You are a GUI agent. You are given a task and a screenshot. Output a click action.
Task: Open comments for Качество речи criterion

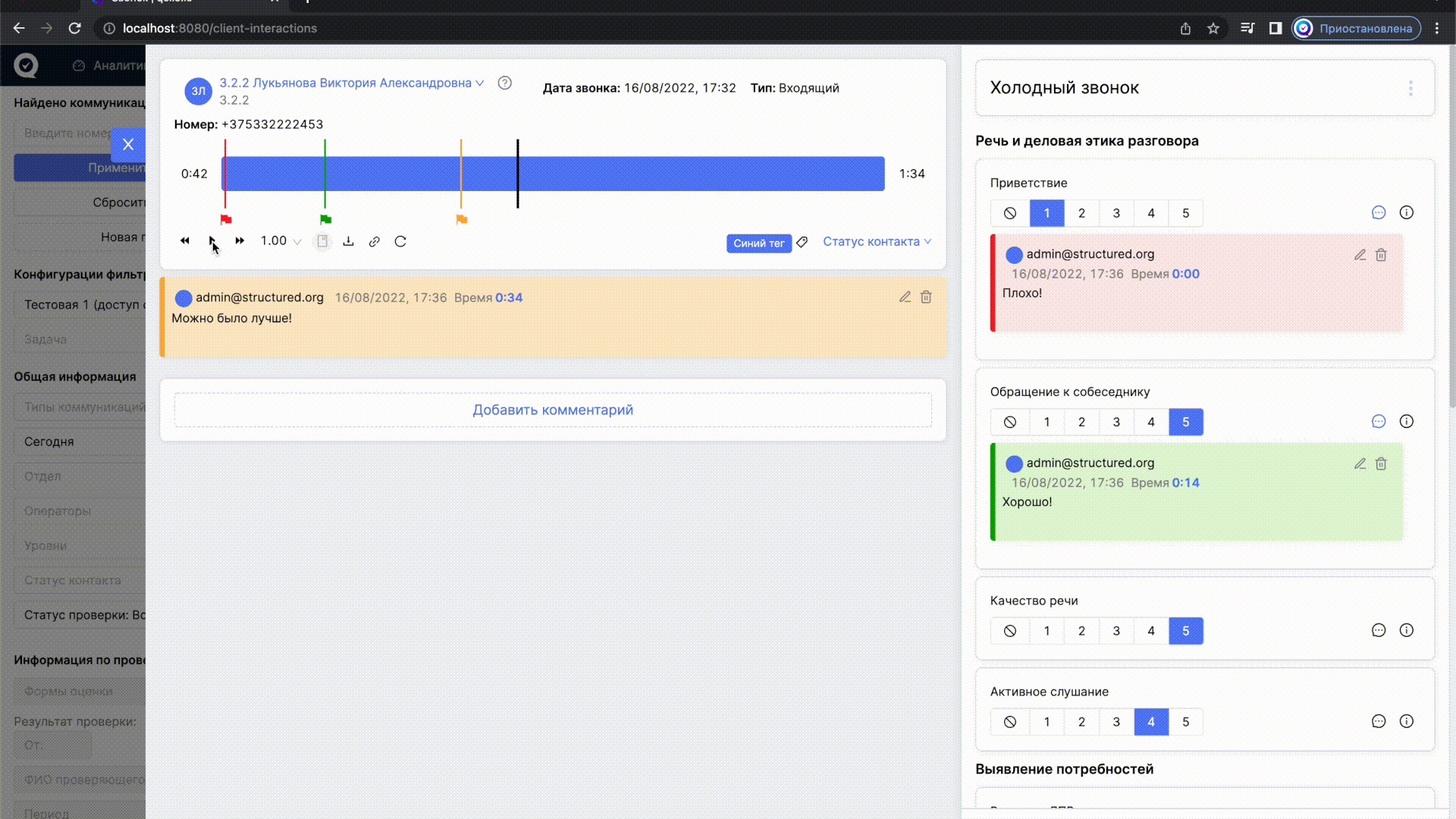click(1379, 630)
